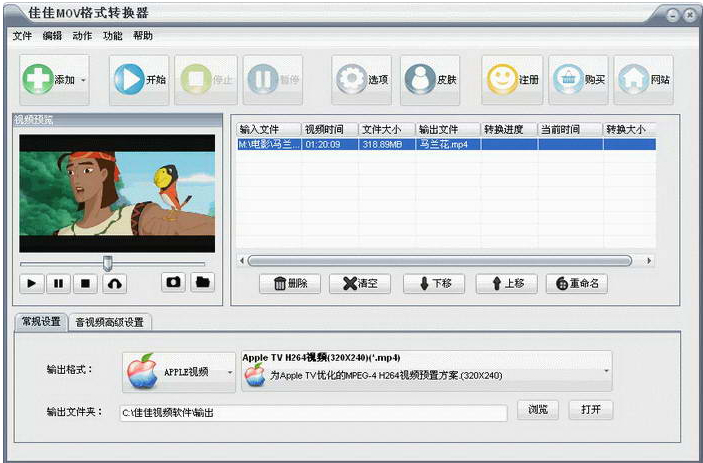Click the 输入文件 column header
The width and height of the screenshot is (703, 463).
[x=268, y=130]
